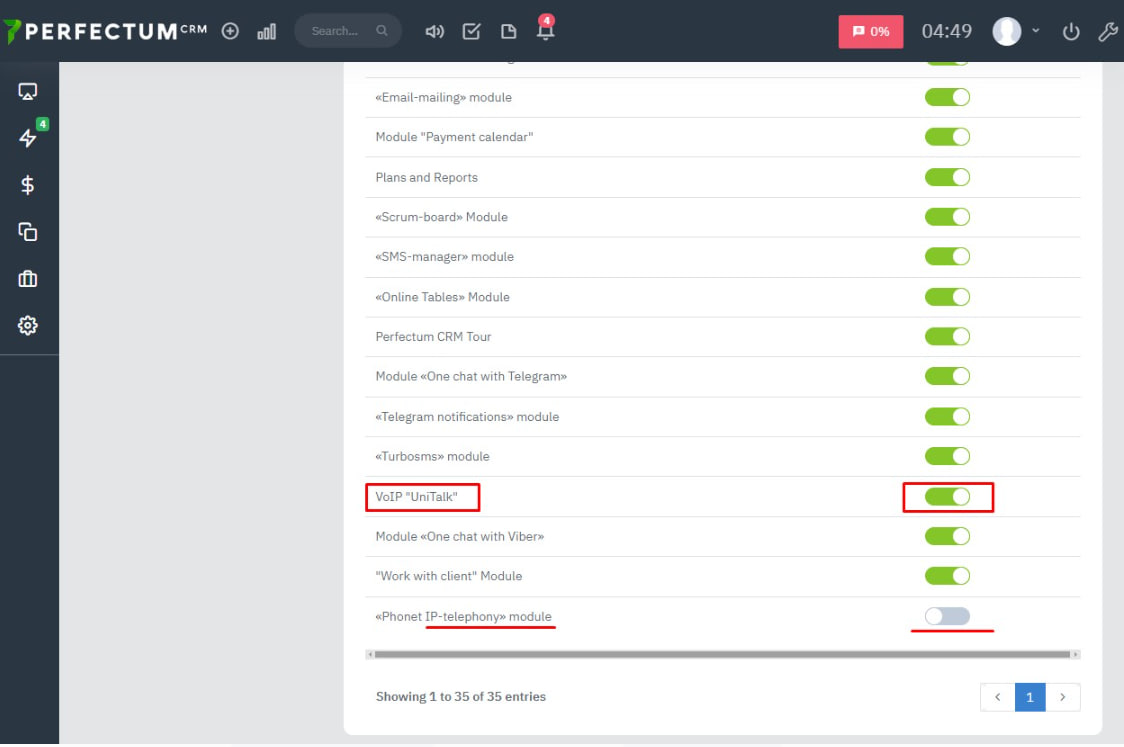Click the megaphone announcements icon

(x=434, y=31)
